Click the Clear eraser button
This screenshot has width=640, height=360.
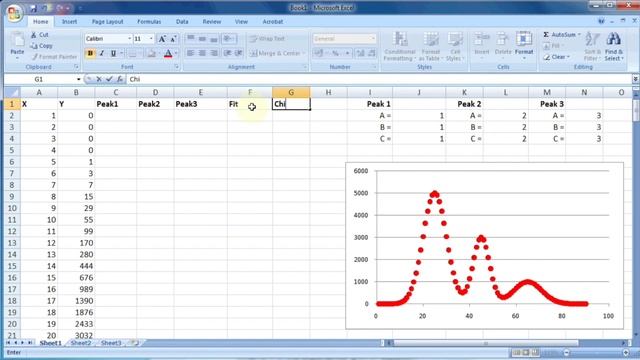tap(556, 57)
